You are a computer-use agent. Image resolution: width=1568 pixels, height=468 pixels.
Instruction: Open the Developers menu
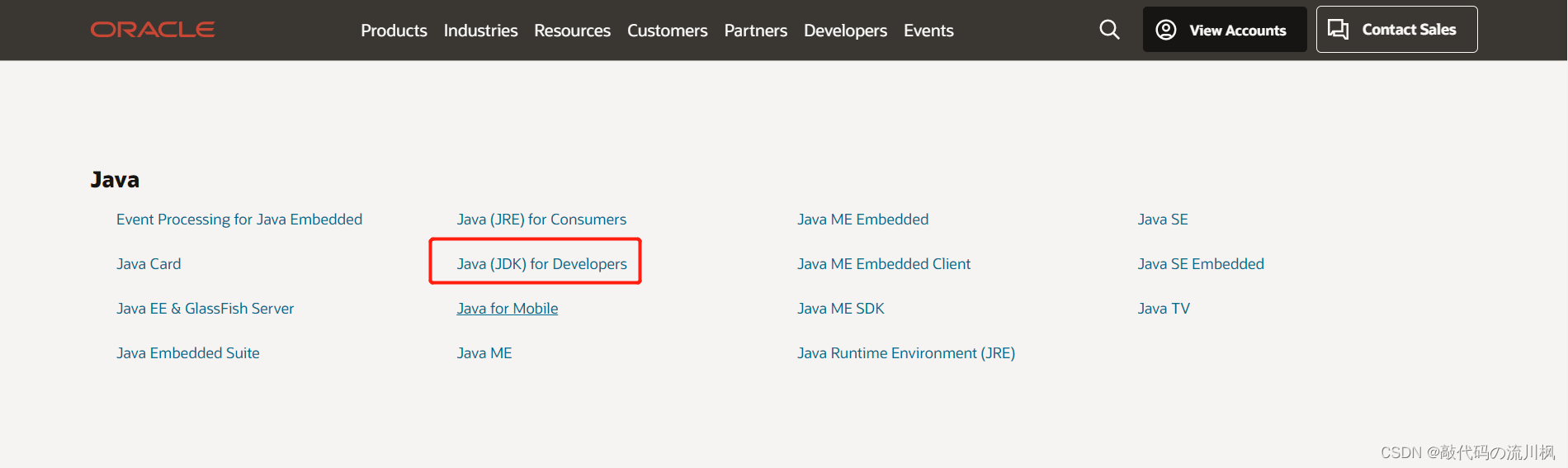tap(845, 31)
